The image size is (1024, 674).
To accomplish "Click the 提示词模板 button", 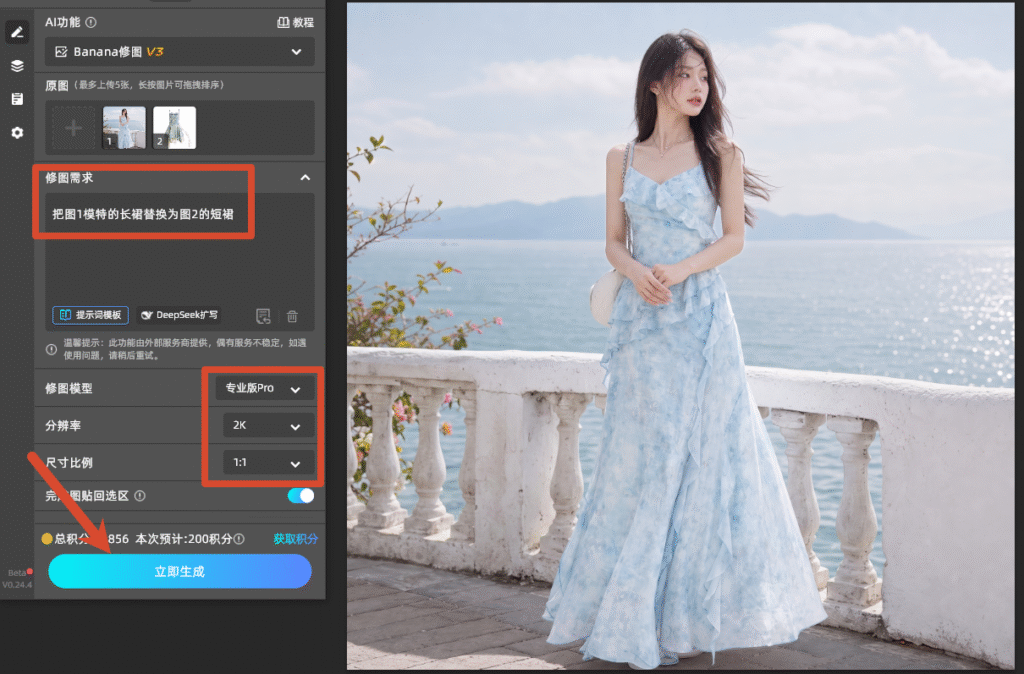I will point(90,315).
